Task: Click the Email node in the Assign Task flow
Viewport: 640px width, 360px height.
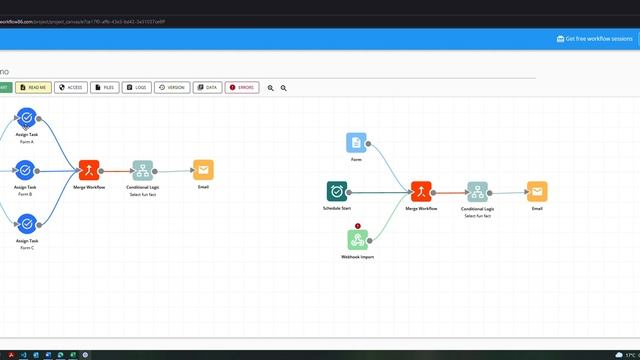Action: (x=203, y=170)
